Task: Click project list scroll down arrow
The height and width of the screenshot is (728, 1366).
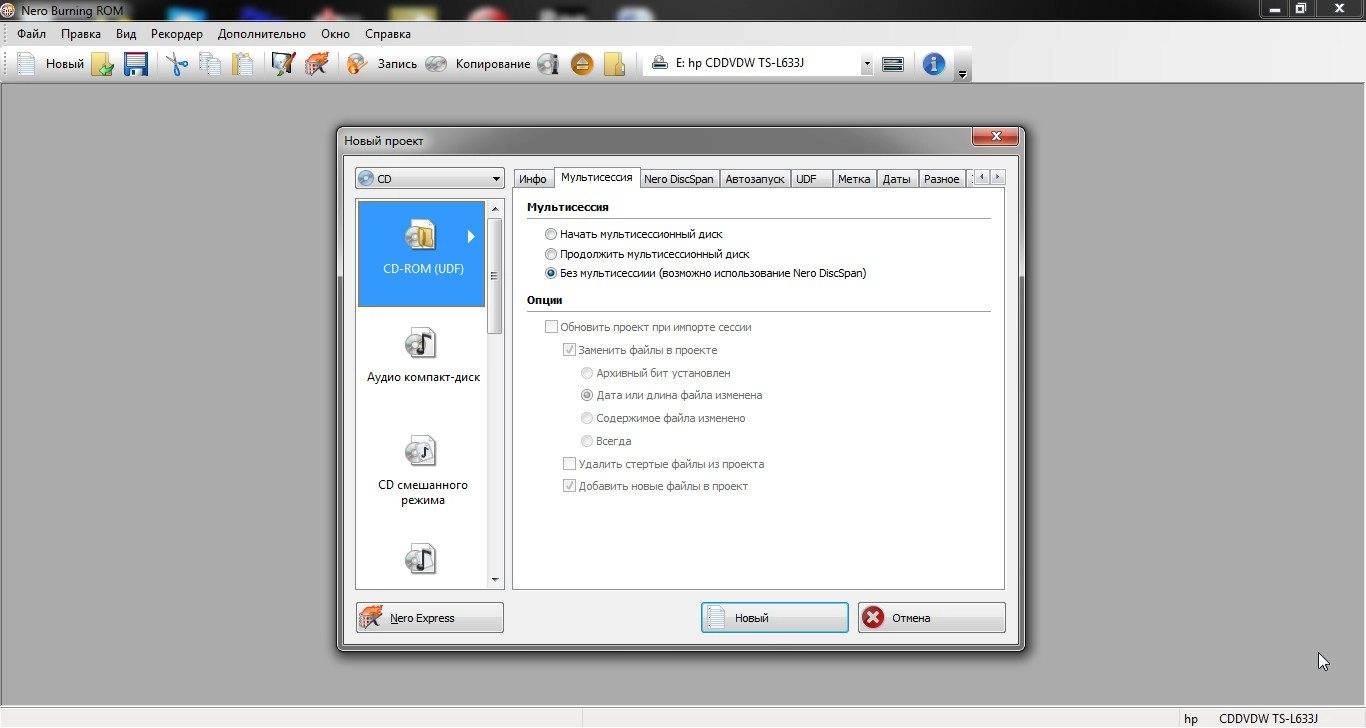Action: (495, 580)
